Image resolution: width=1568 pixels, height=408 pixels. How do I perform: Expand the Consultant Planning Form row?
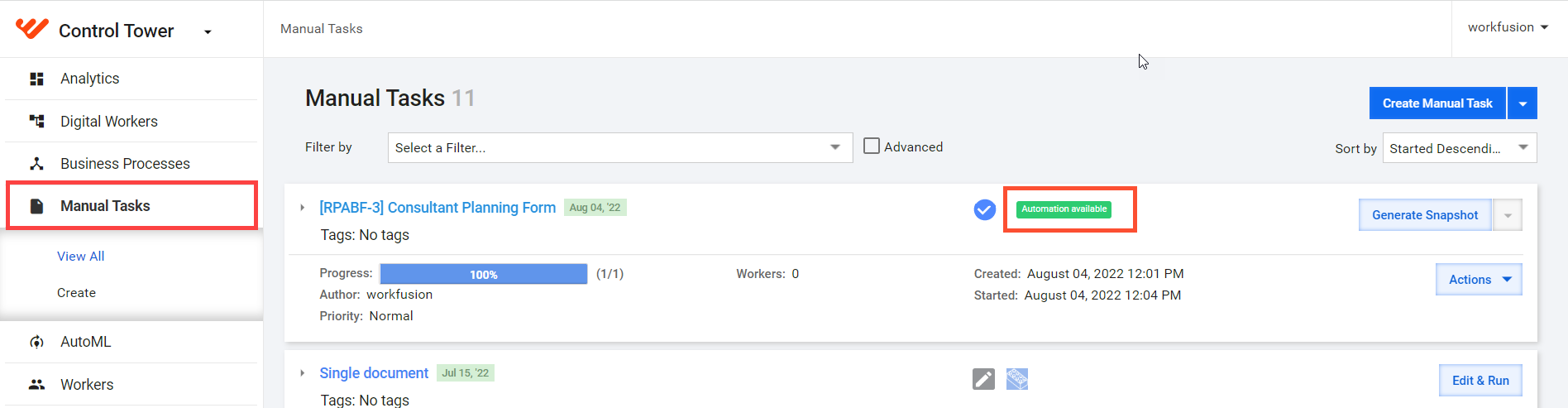click(x=303, y=208)
